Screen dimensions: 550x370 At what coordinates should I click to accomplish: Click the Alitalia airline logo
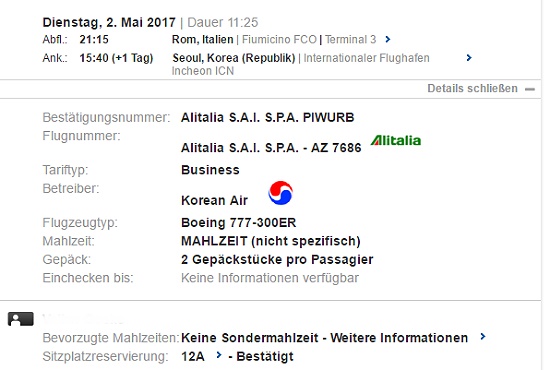pyautogui.click(x=396, y=140)
